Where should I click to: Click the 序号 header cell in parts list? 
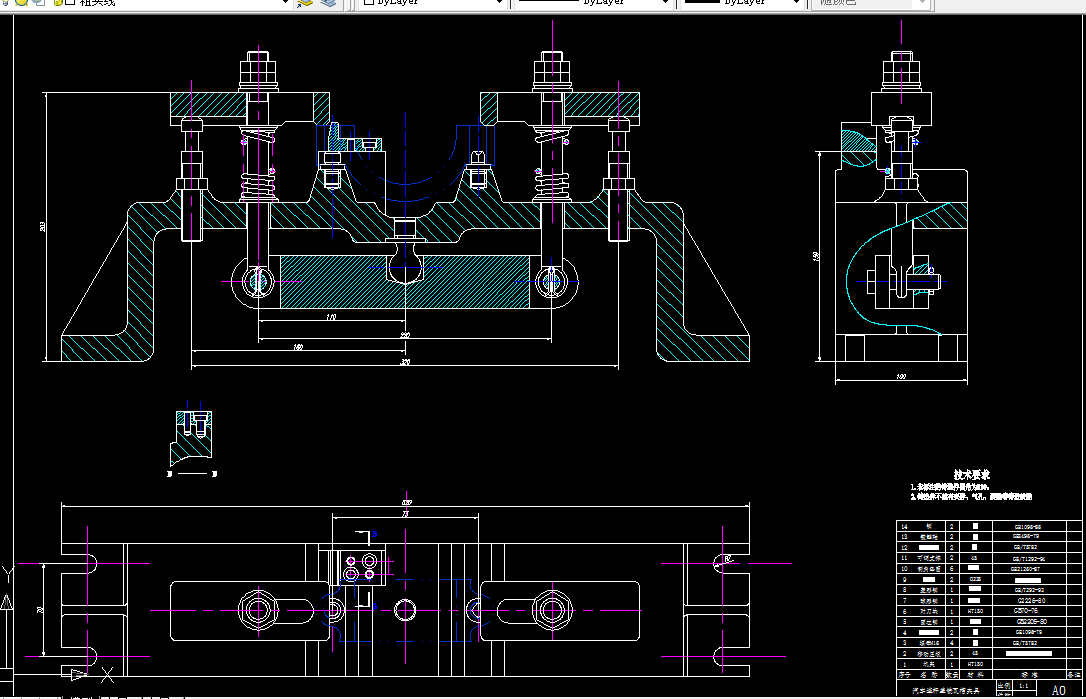click(904, 674)
